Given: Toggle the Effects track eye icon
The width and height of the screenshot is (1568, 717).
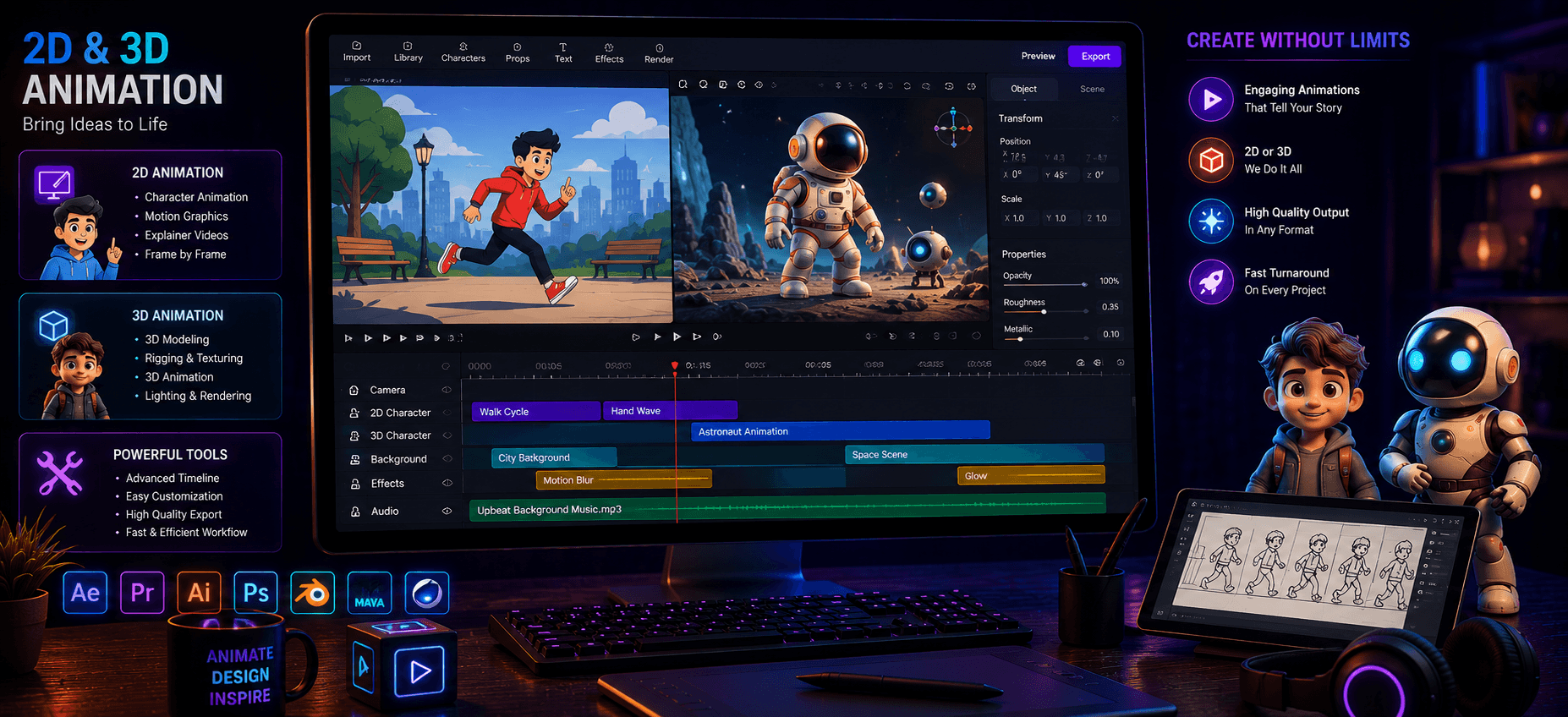Looking at the screenshot, I should pyautogui.click(x=447, y=483).
